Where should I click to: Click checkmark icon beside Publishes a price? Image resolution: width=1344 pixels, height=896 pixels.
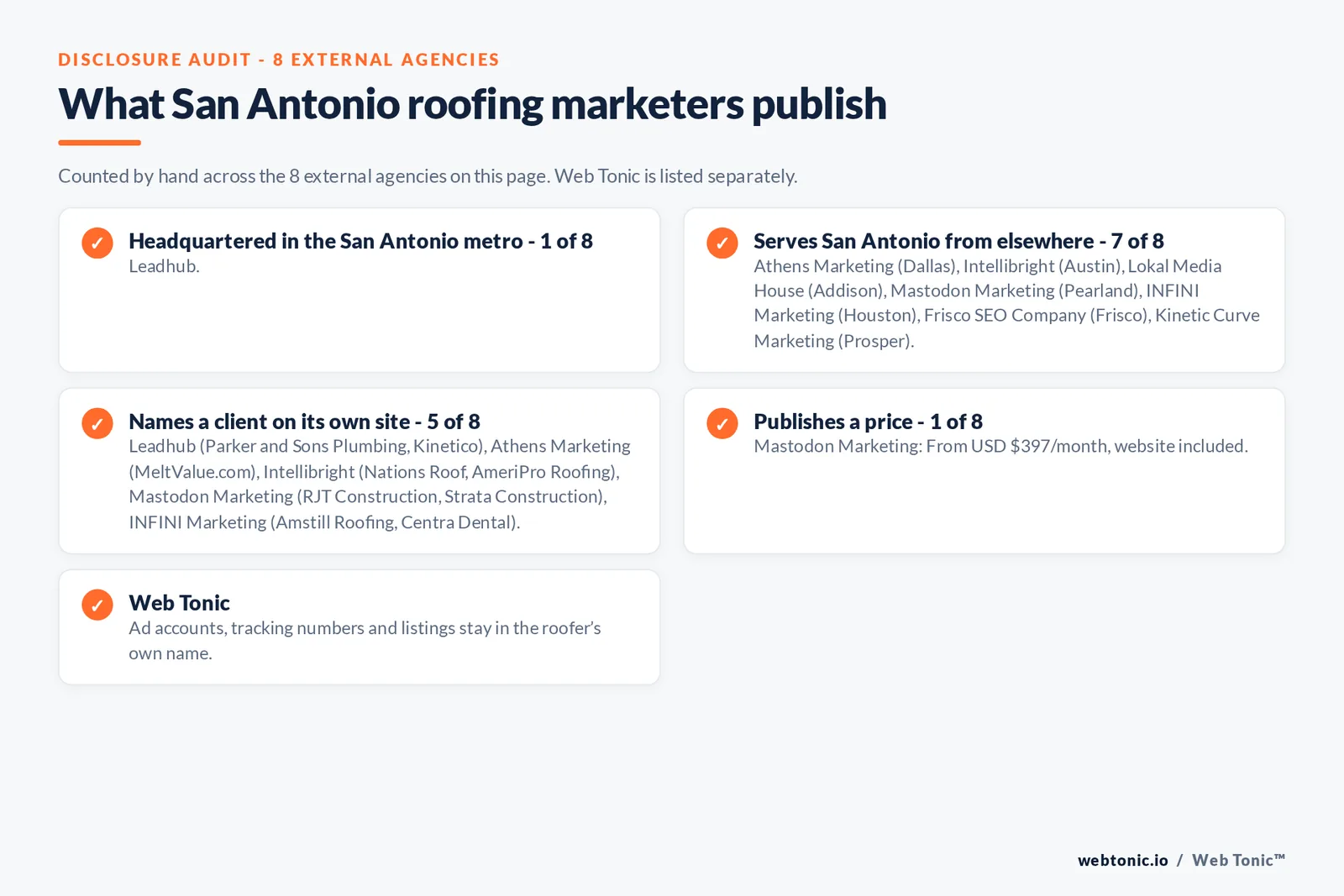click(722, 423)
